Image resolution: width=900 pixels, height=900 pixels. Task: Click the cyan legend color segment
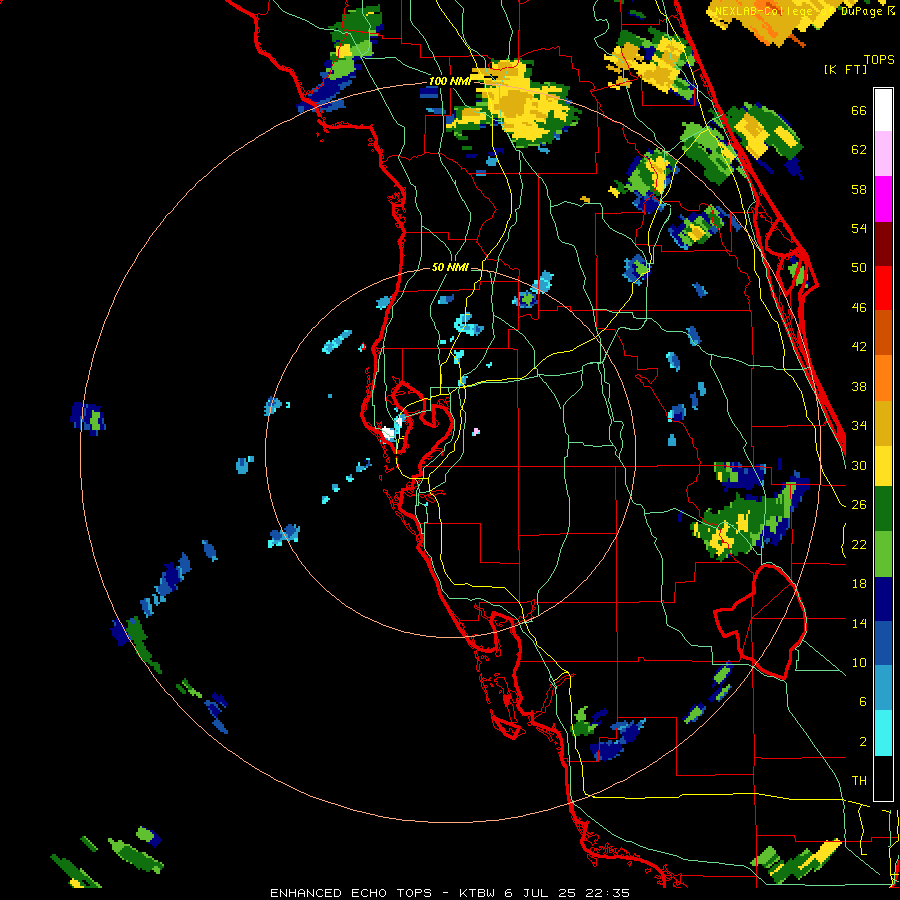(x=883, y=733)
